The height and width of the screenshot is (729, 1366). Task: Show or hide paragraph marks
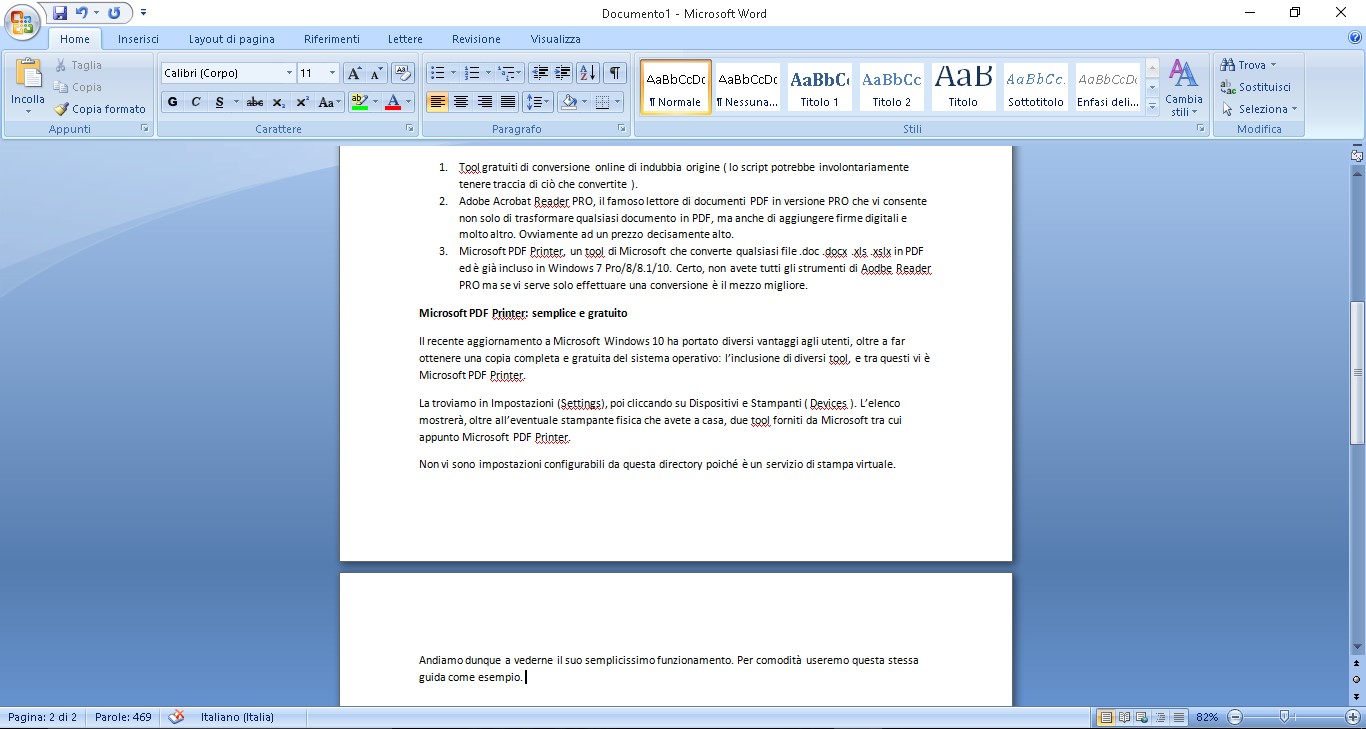tap(615, 73)
